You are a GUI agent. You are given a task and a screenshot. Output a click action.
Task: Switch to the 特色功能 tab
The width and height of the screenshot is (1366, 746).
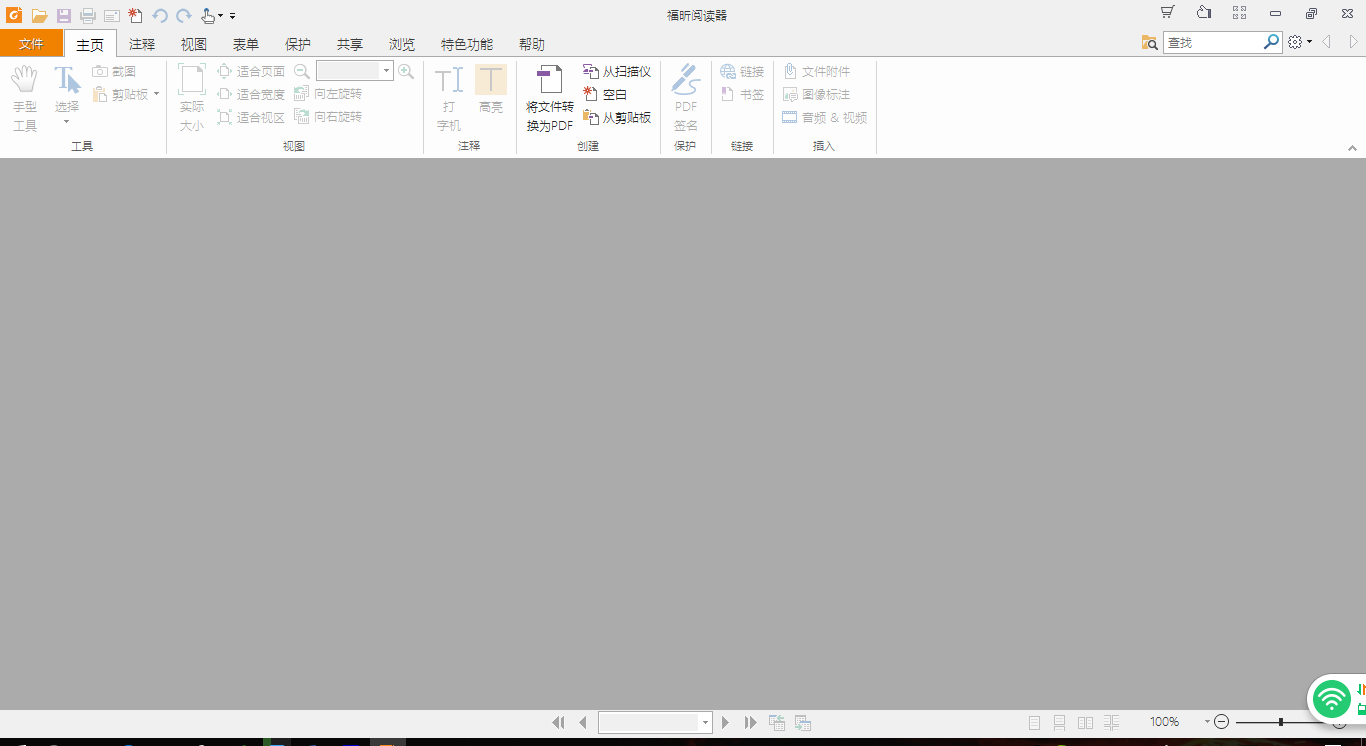coord(467,44)
